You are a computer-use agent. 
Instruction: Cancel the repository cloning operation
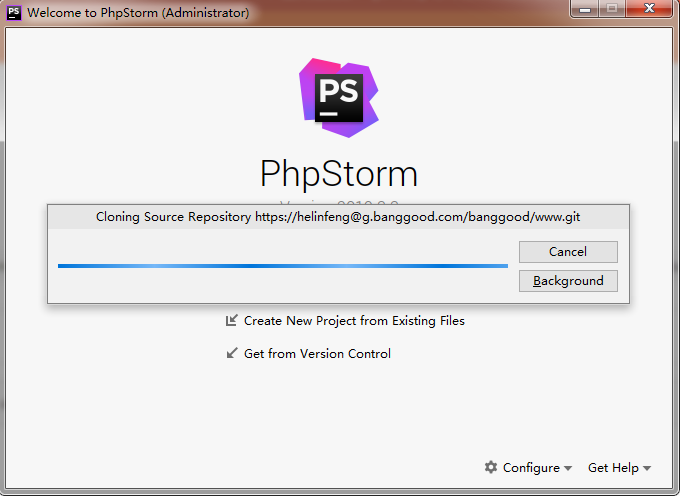pos(568,252)
